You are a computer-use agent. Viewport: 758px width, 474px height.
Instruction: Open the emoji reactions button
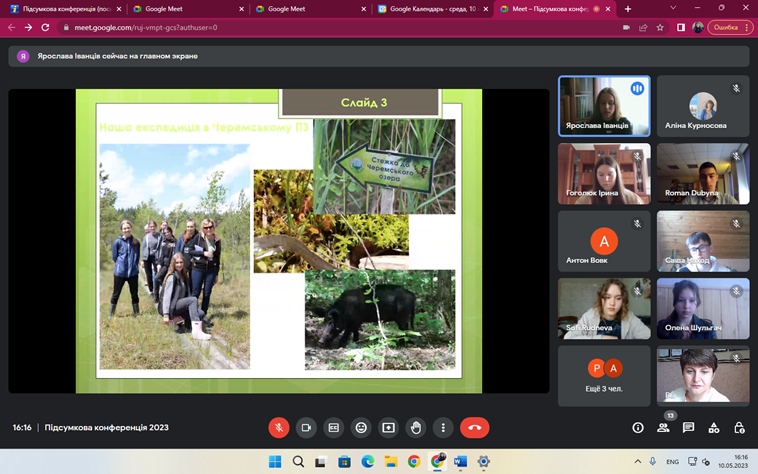pyautogui.click(x=361, y=428)
